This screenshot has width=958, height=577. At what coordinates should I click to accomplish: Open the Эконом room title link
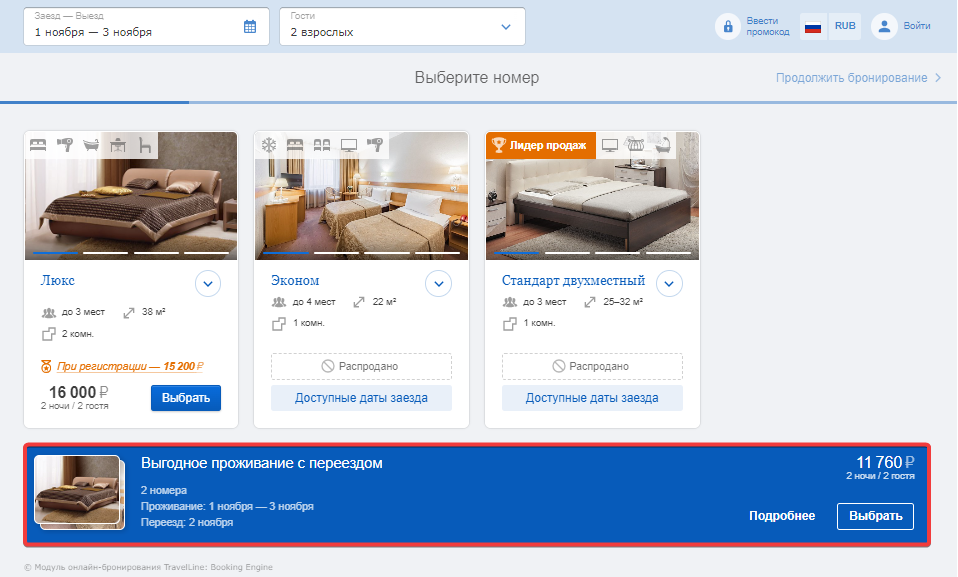[295, 281]
